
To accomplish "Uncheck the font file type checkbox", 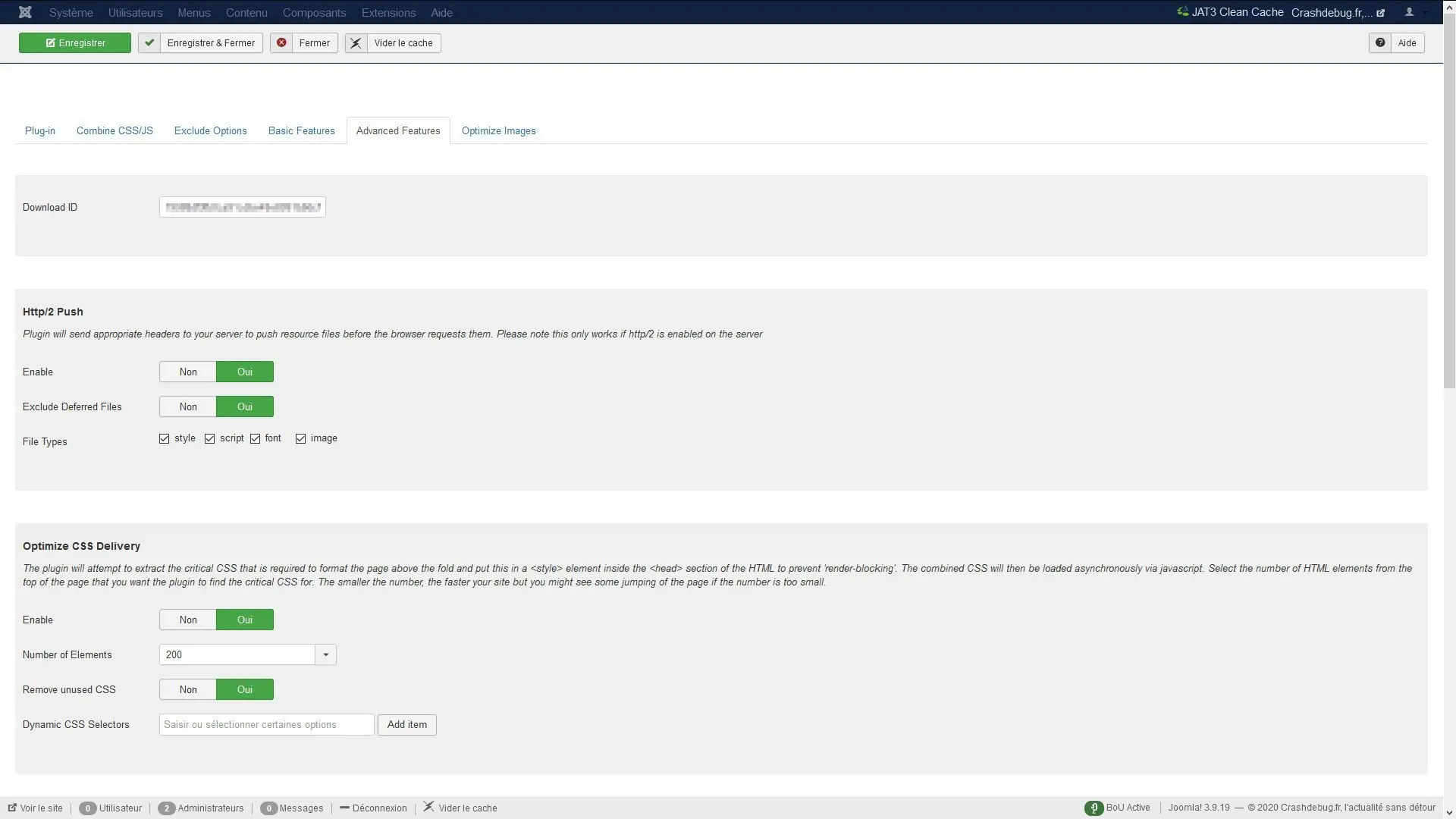I will pyautogui.click(x=255, y=438).
